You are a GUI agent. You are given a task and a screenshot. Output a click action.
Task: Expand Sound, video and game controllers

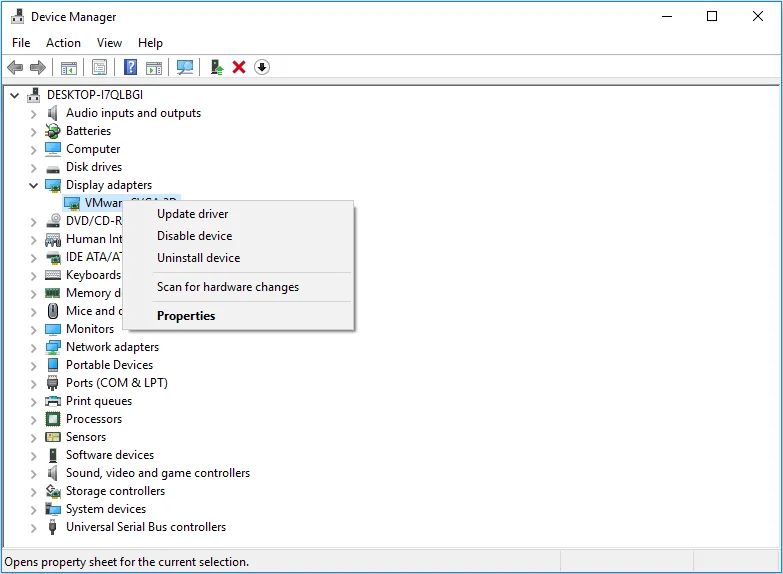pos(33,474)
